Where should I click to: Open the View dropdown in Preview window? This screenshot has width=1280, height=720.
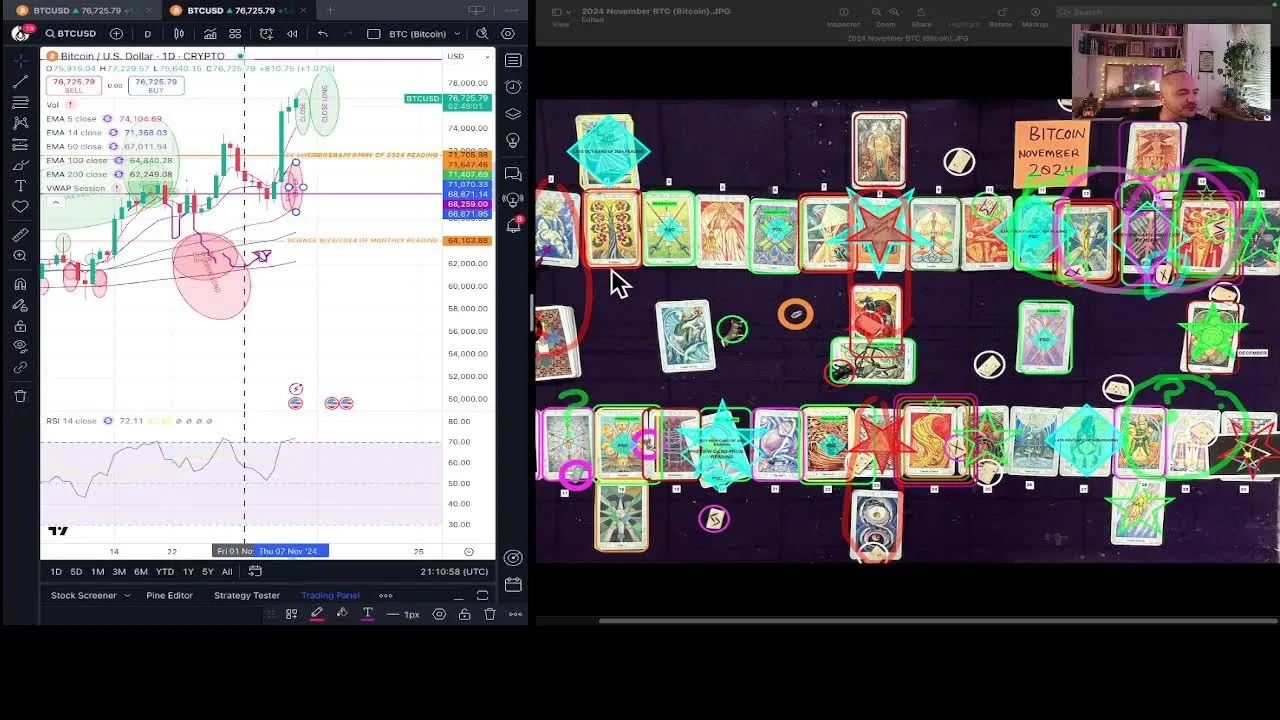pos(562,16)
